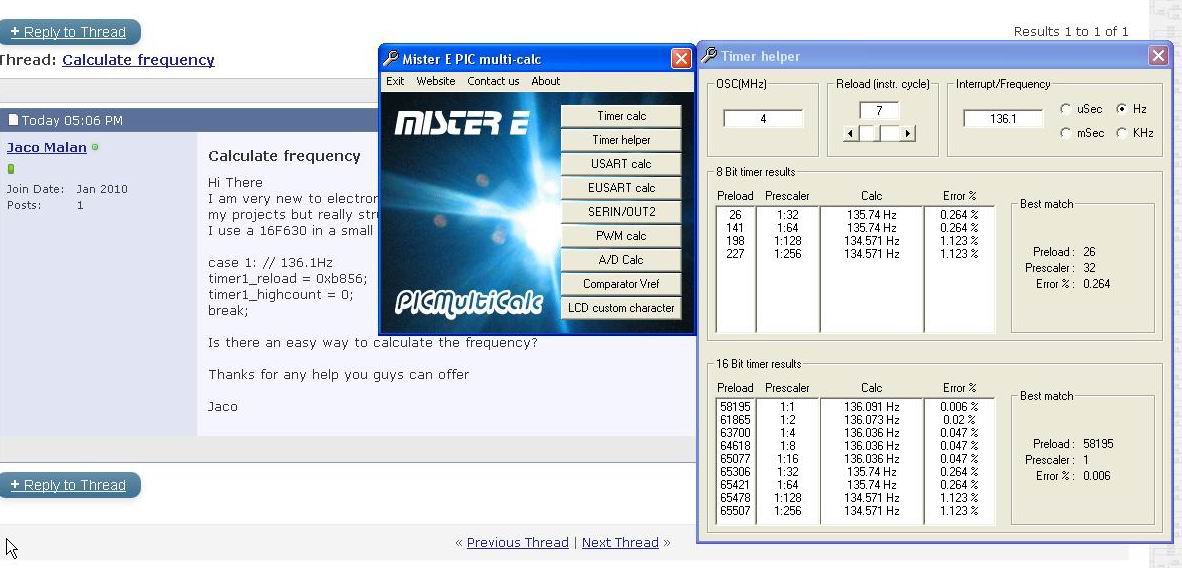Viewport: 1182px width, 568px height.
Task: Go to the Previous Thread link
Action: click(x=517, y=542)
